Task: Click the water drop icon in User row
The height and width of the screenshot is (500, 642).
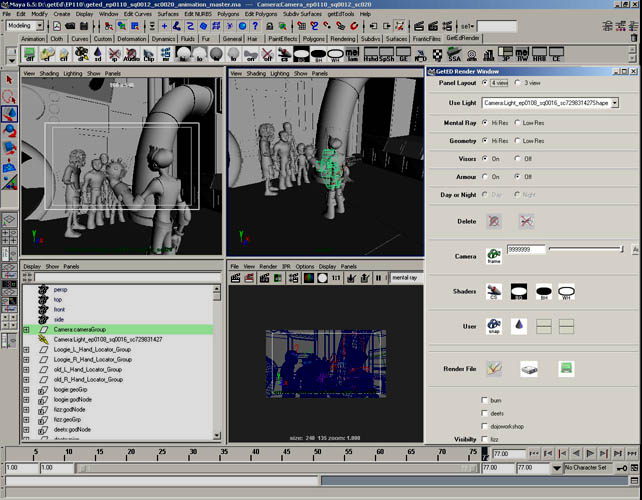Action: pyautogui.click(x=519, y=325)
